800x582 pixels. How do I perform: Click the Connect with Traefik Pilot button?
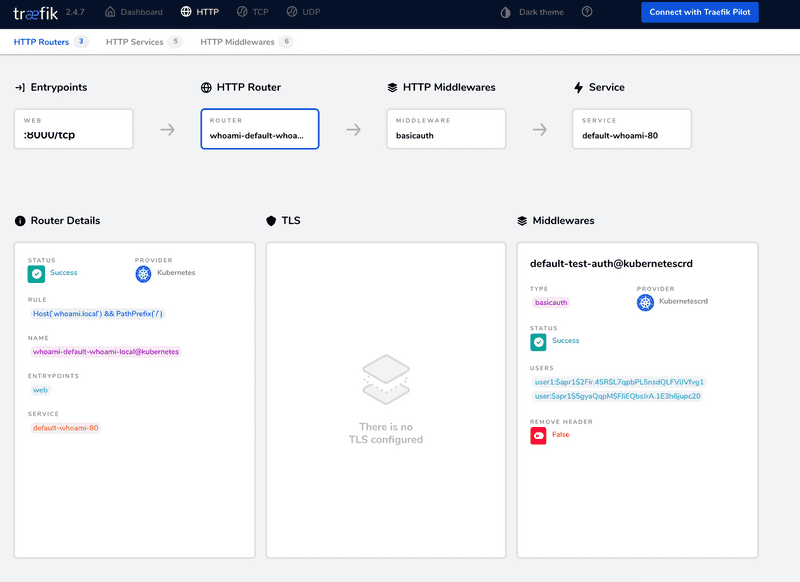[699, 12]
